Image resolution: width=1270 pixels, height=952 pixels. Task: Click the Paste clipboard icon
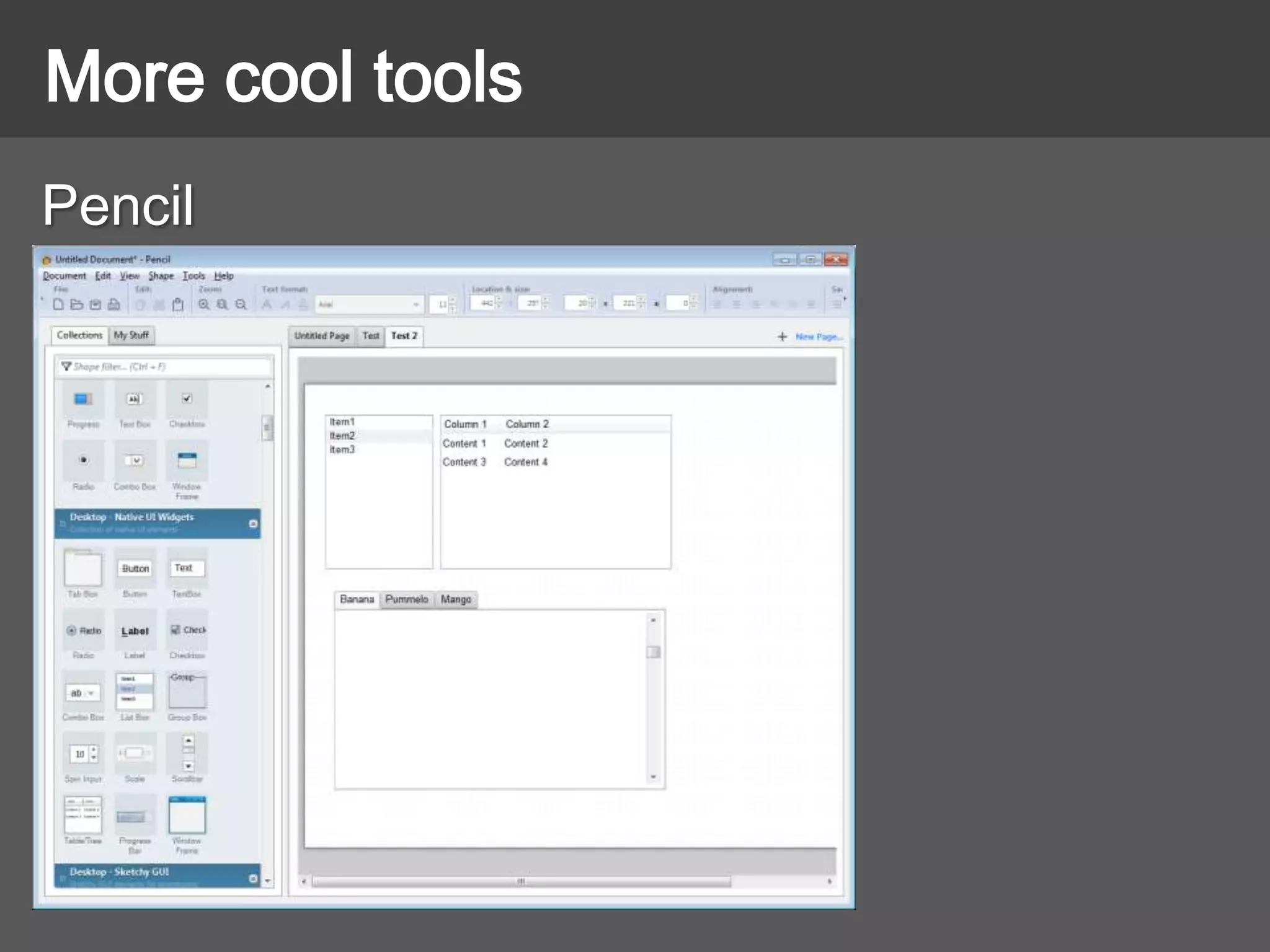178,304
